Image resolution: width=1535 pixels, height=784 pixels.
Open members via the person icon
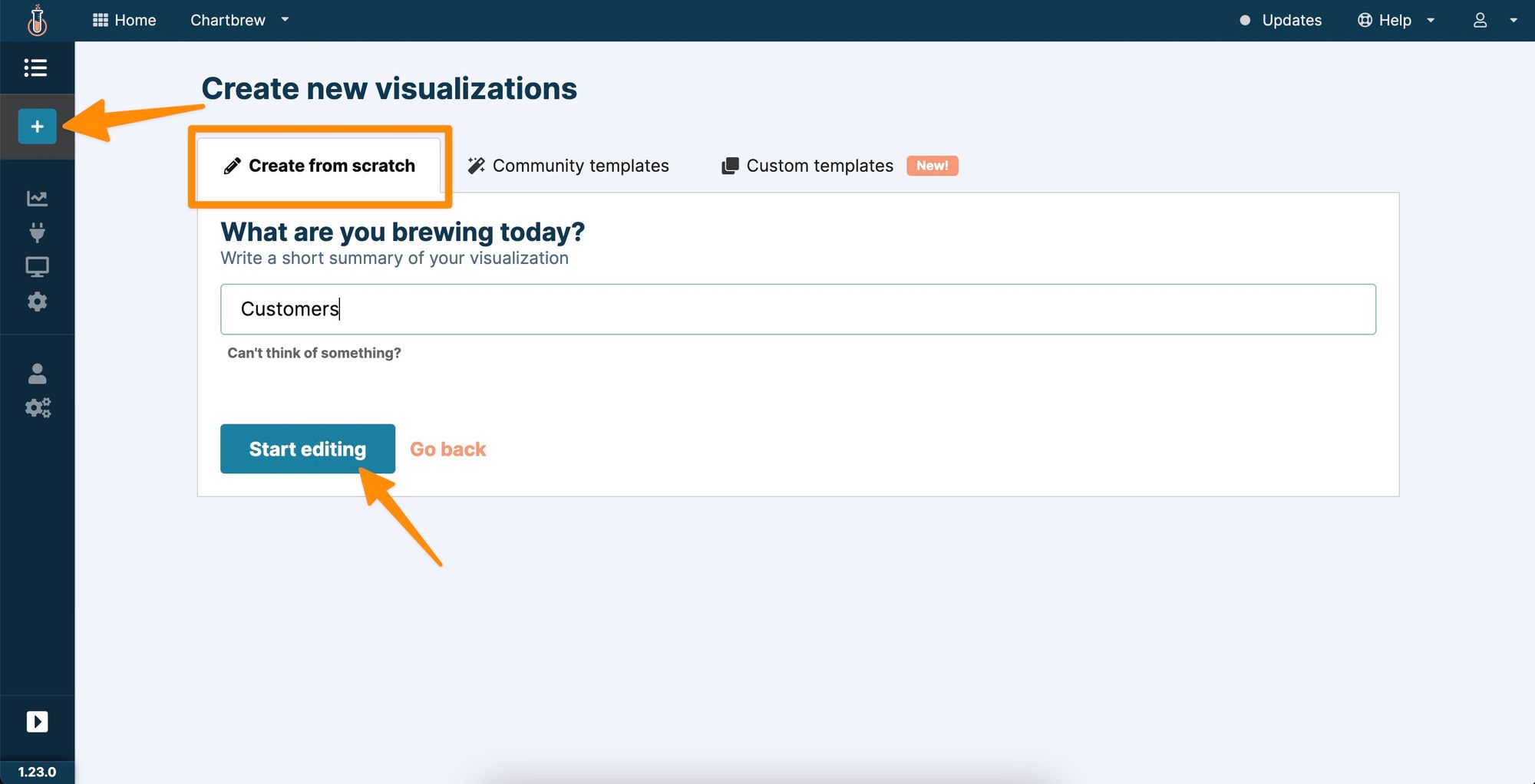pyautogui.click(x=37, y=374)
